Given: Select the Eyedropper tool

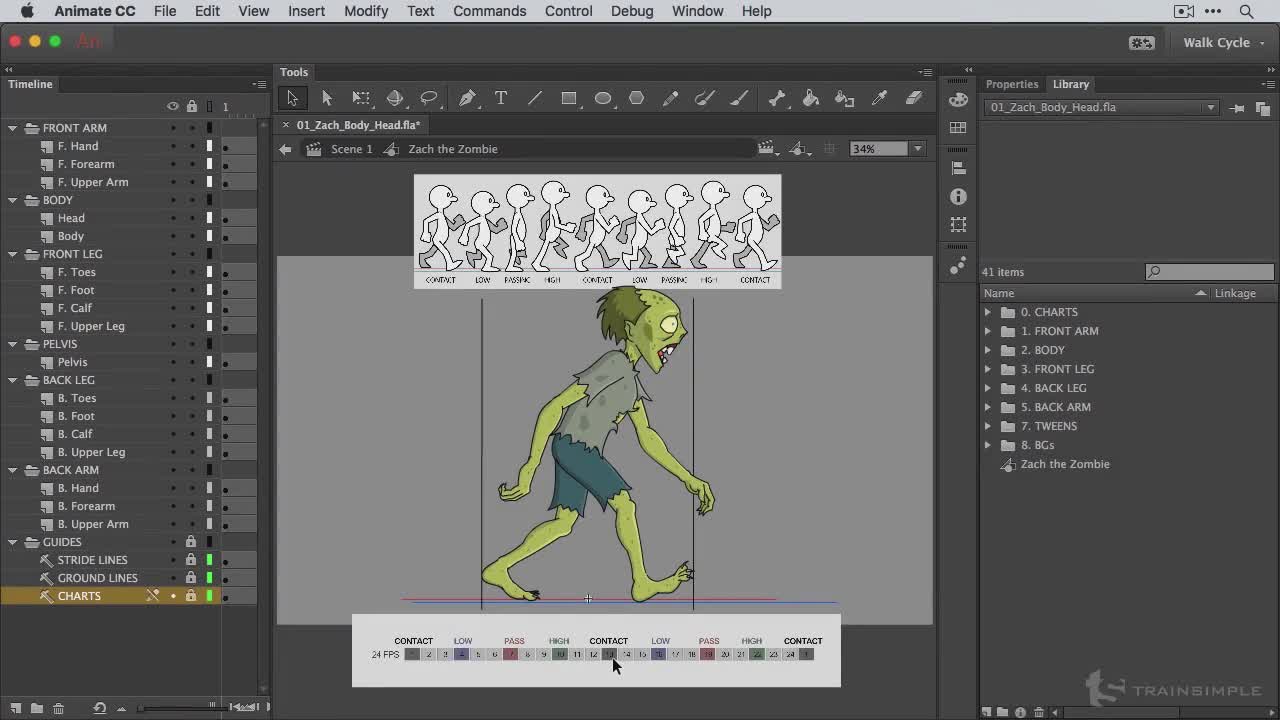Looking at the screenshot, I should click(x=879, y=98).
